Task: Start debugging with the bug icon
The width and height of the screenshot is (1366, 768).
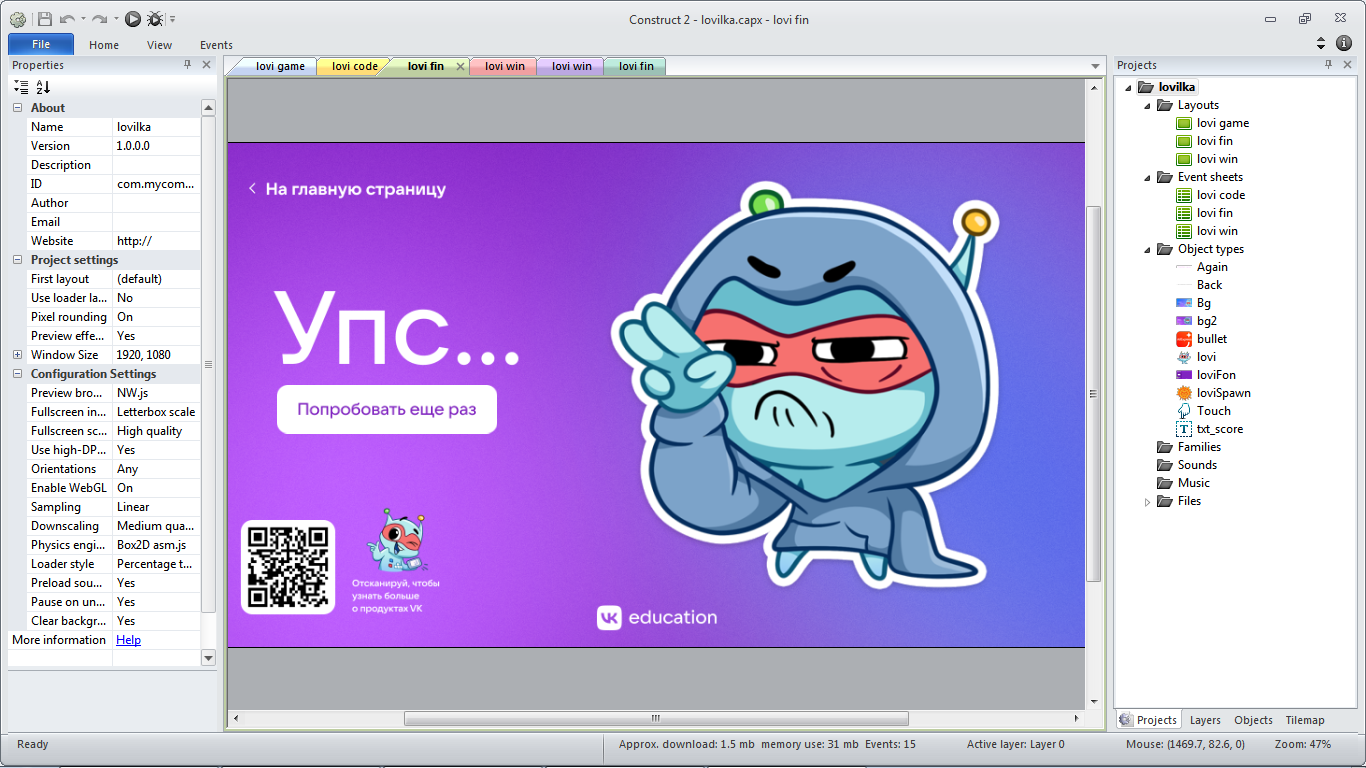Action: tap(155, 19)
